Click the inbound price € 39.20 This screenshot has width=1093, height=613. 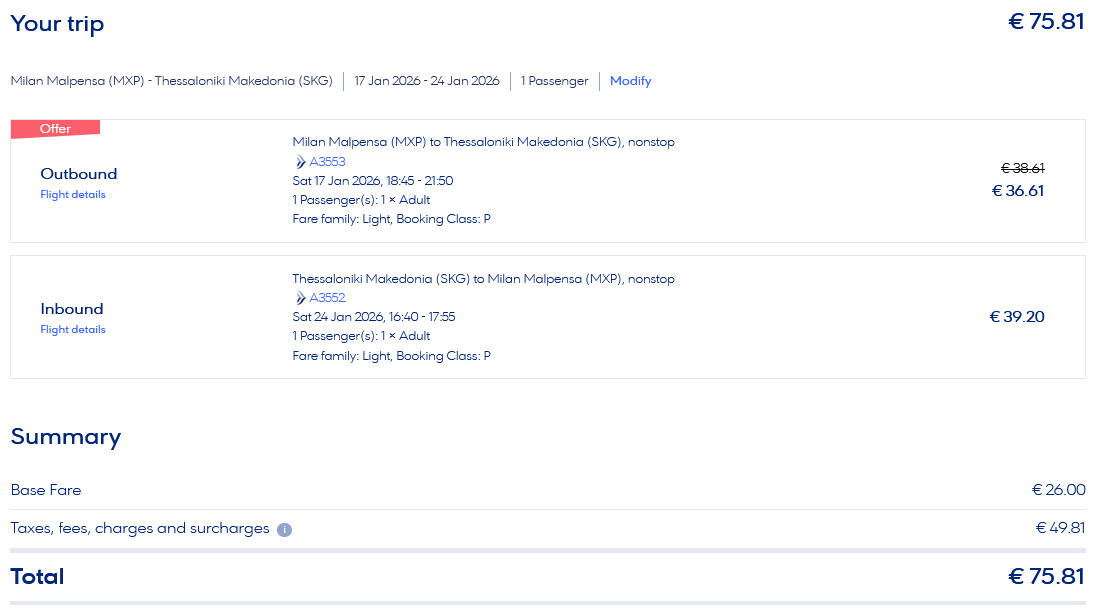point(1016,317)
